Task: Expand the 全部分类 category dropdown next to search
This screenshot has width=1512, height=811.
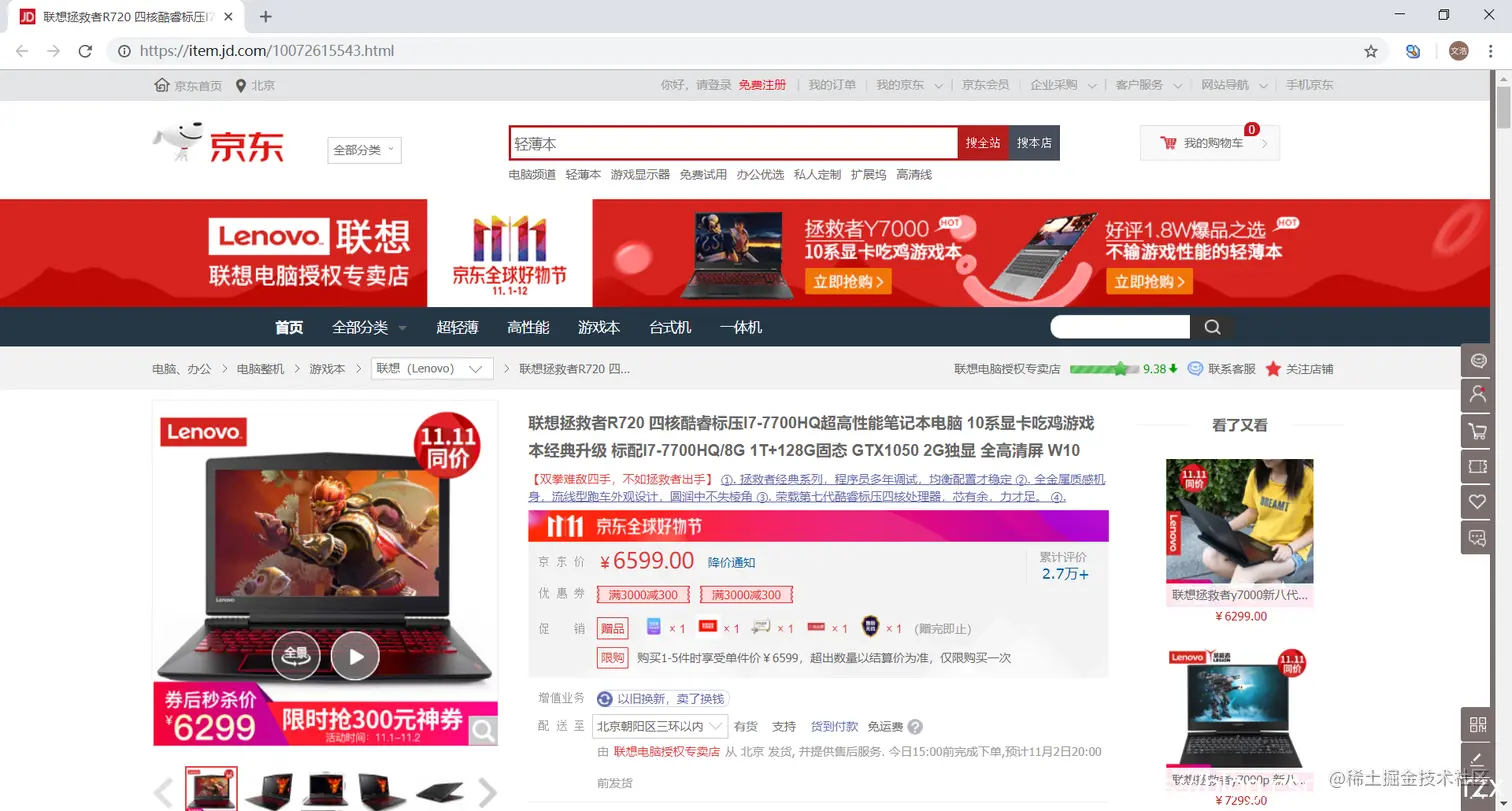Action: point(363,149)
